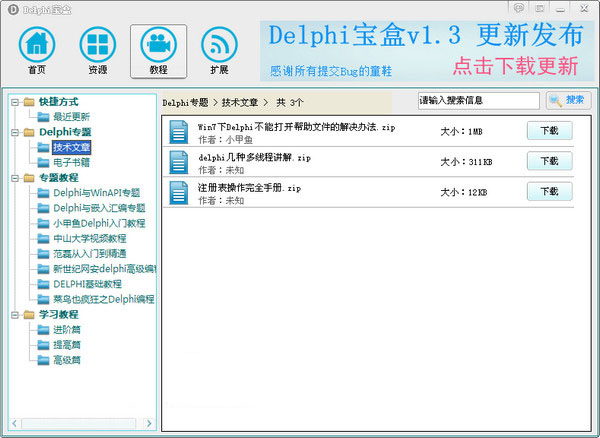This screenshot has width=600, height=438.
Task: Collapse the 快捷方式 tree node
Action: pos(15,102)
